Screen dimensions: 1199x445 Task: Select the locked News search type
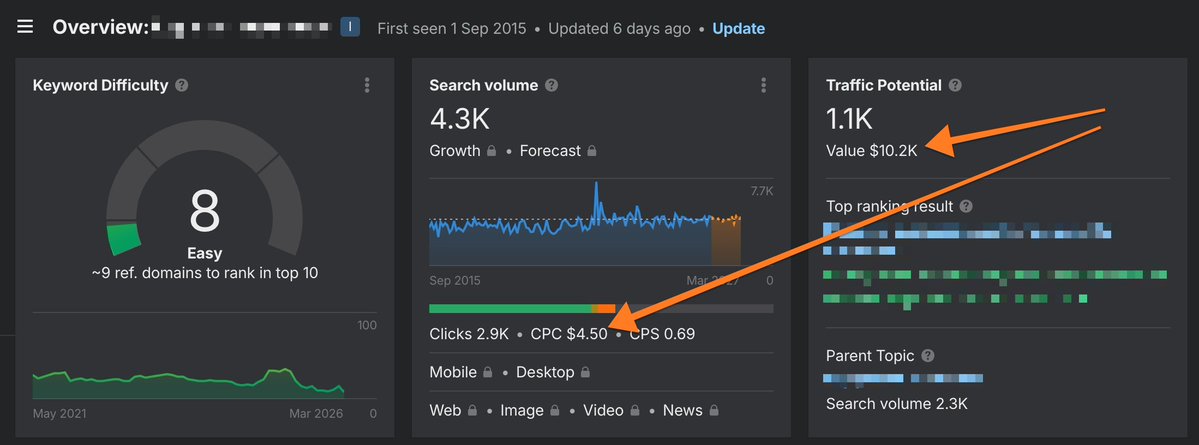691,411
